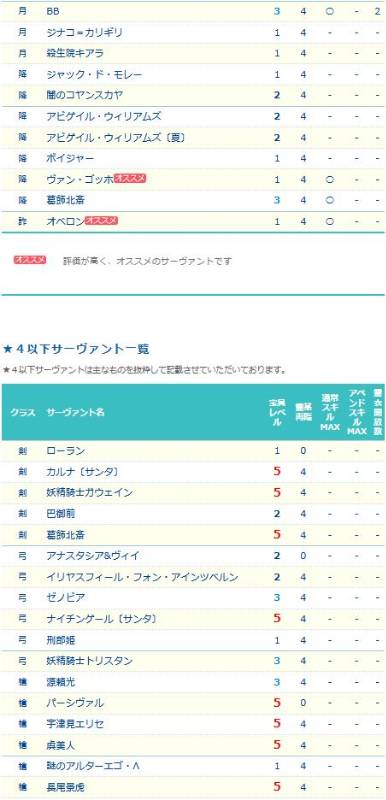Click the オススメ legend badge below the table
Image resolution: width=386 pixels, height=800 pixels.
(30, 260)
